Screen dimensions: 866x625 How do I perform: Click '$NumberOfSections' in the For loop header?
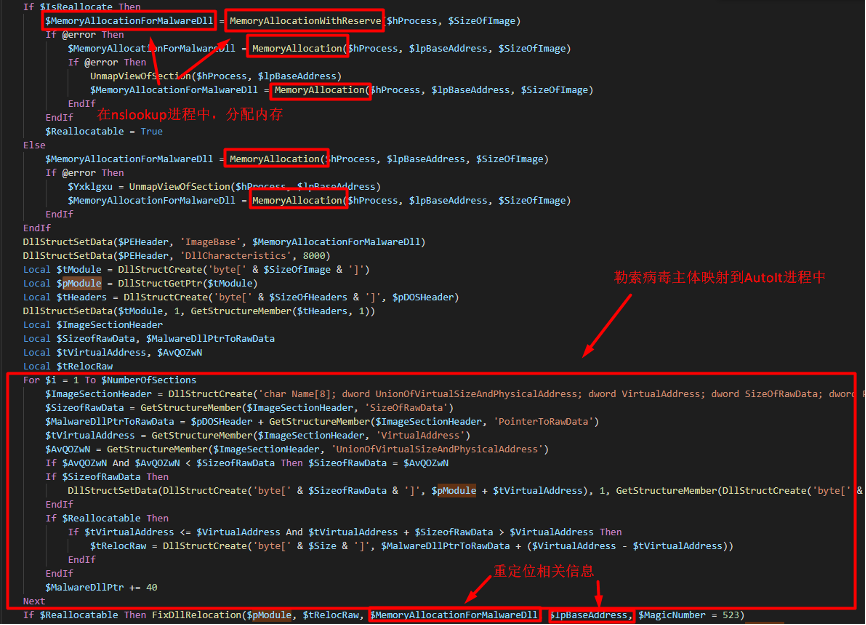[149, 380]
